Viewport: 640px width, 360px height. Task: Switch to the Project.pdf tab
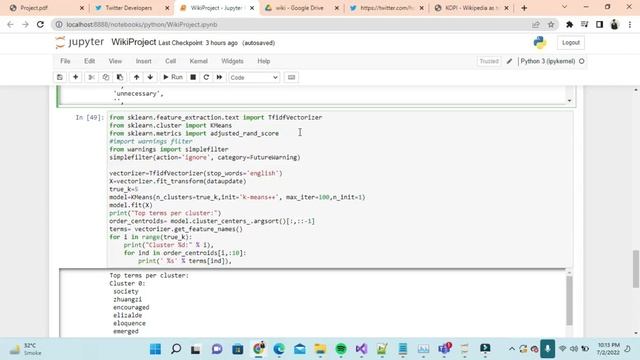coord(46,8)
